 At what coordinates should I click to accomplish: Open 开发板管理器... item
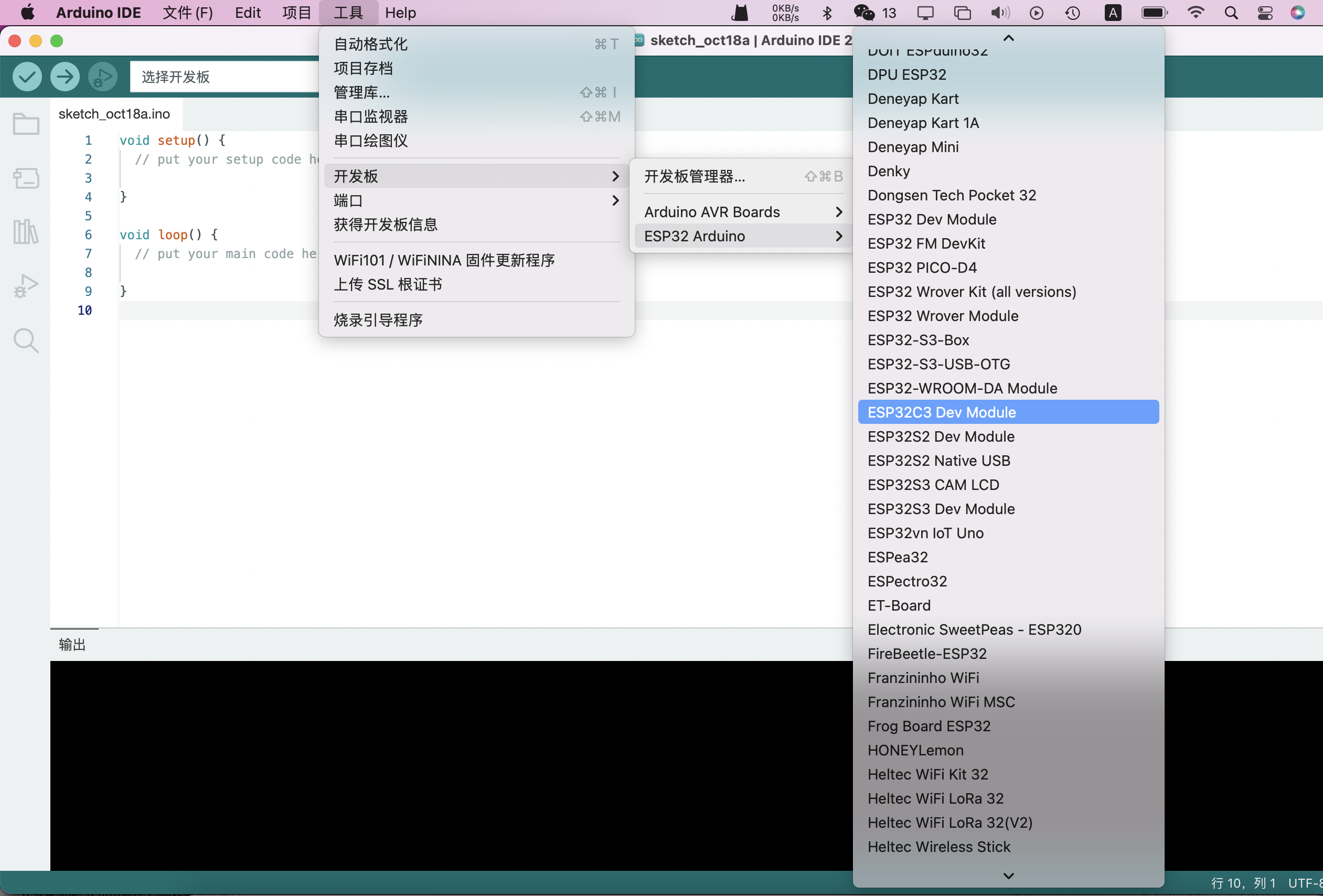point(743,176)
